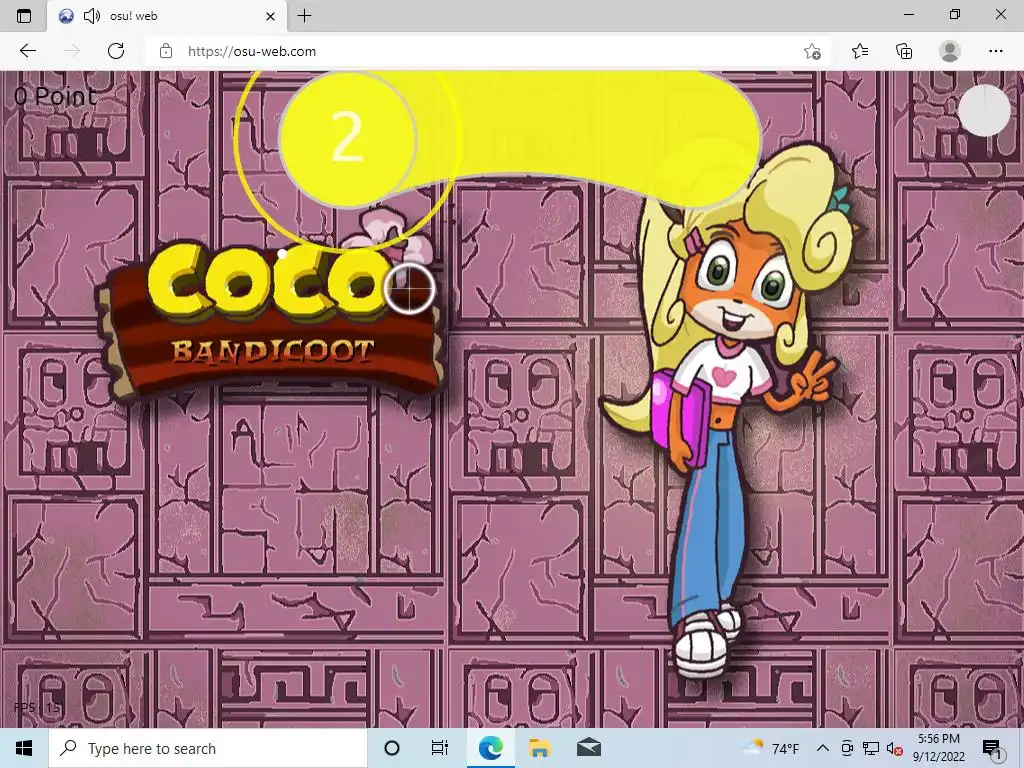1024x768 pixels.
Task: Open the clock showing 5:56 PM
Action: (x=938, y=748)
